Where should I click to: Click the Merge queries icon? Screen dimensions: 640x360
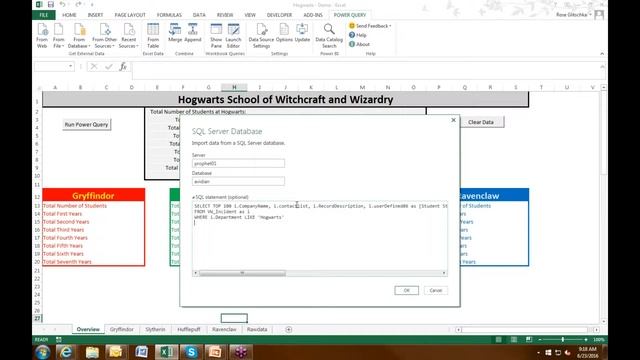[x=175, y=33]
